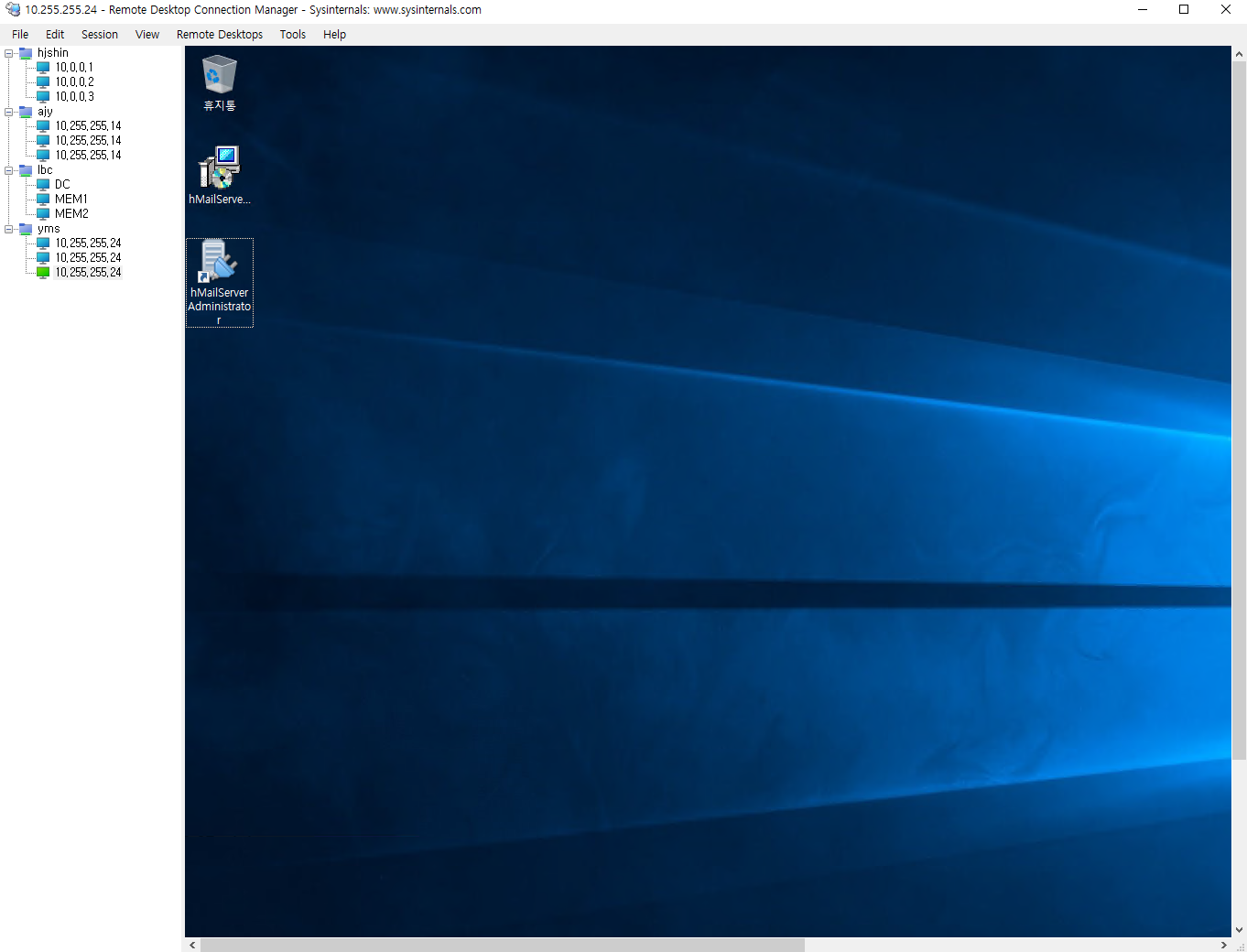Click the computer icon for 10.0.0.1

click(43, 68)
